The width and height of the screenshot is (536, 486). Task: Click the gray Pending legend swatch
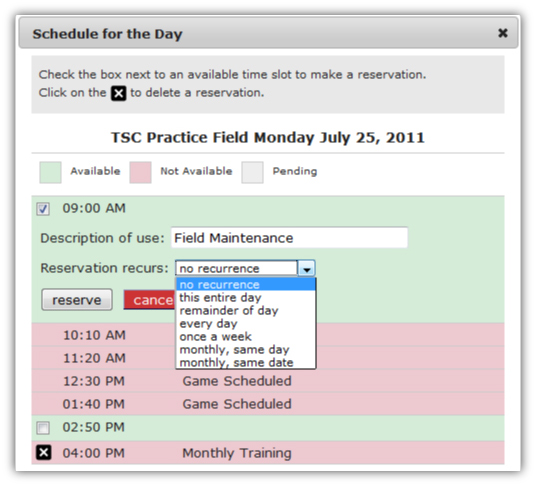(252, 172)
